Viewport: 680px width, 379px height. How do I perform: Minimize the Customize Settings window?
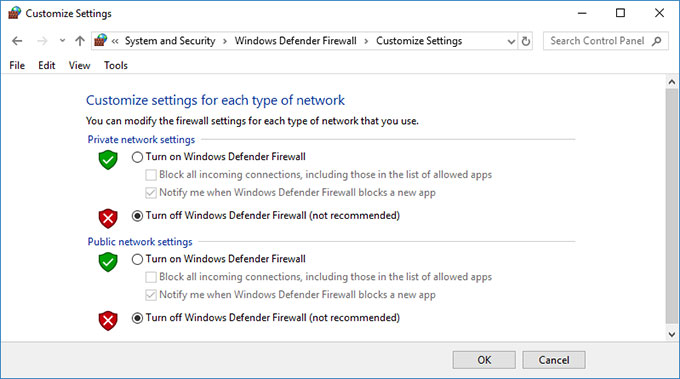pos(582,13)
